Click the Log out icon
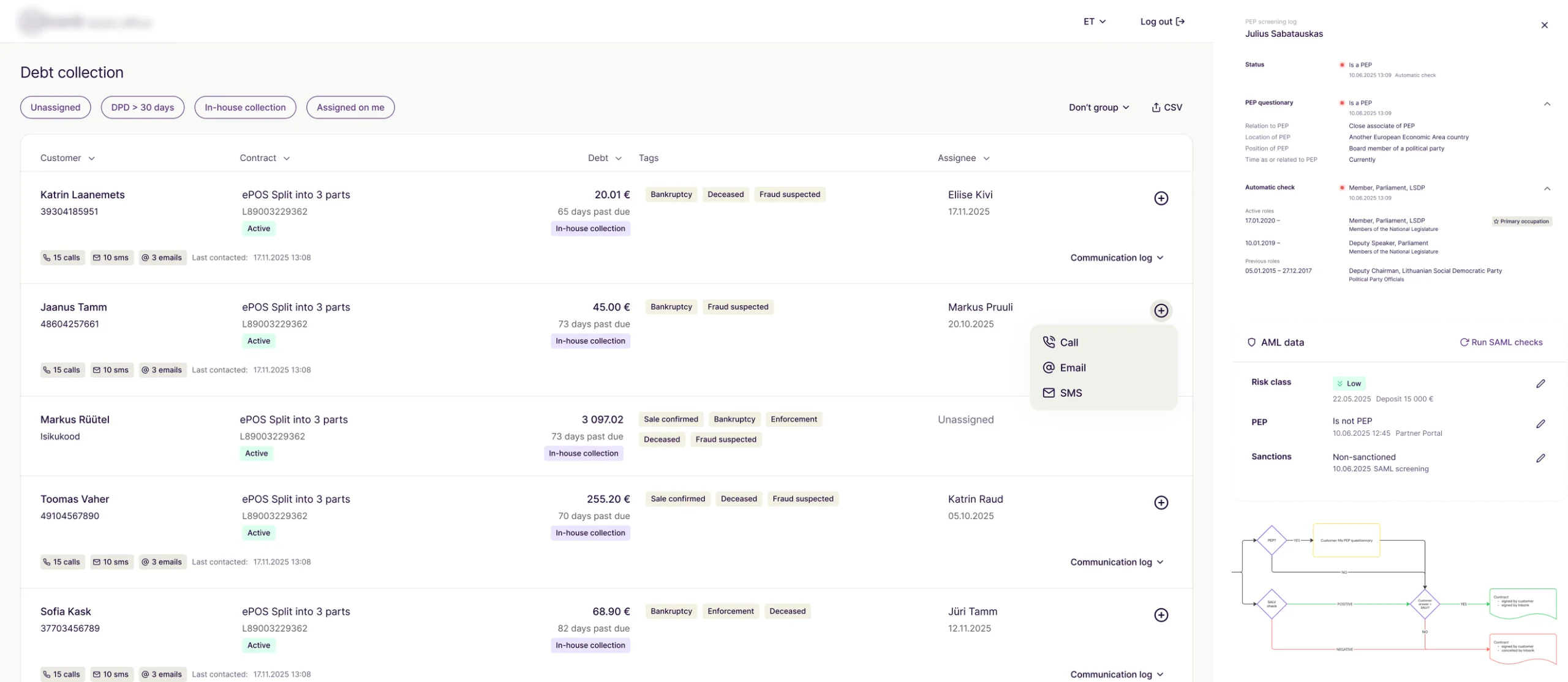 (x=1180, y=21)
